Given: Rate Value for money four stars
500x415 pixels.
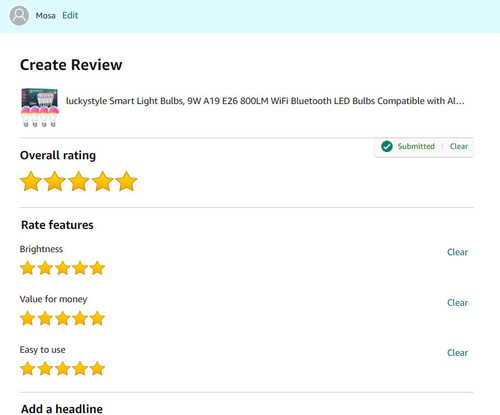Looking at the screenshot, I should 80,318.
